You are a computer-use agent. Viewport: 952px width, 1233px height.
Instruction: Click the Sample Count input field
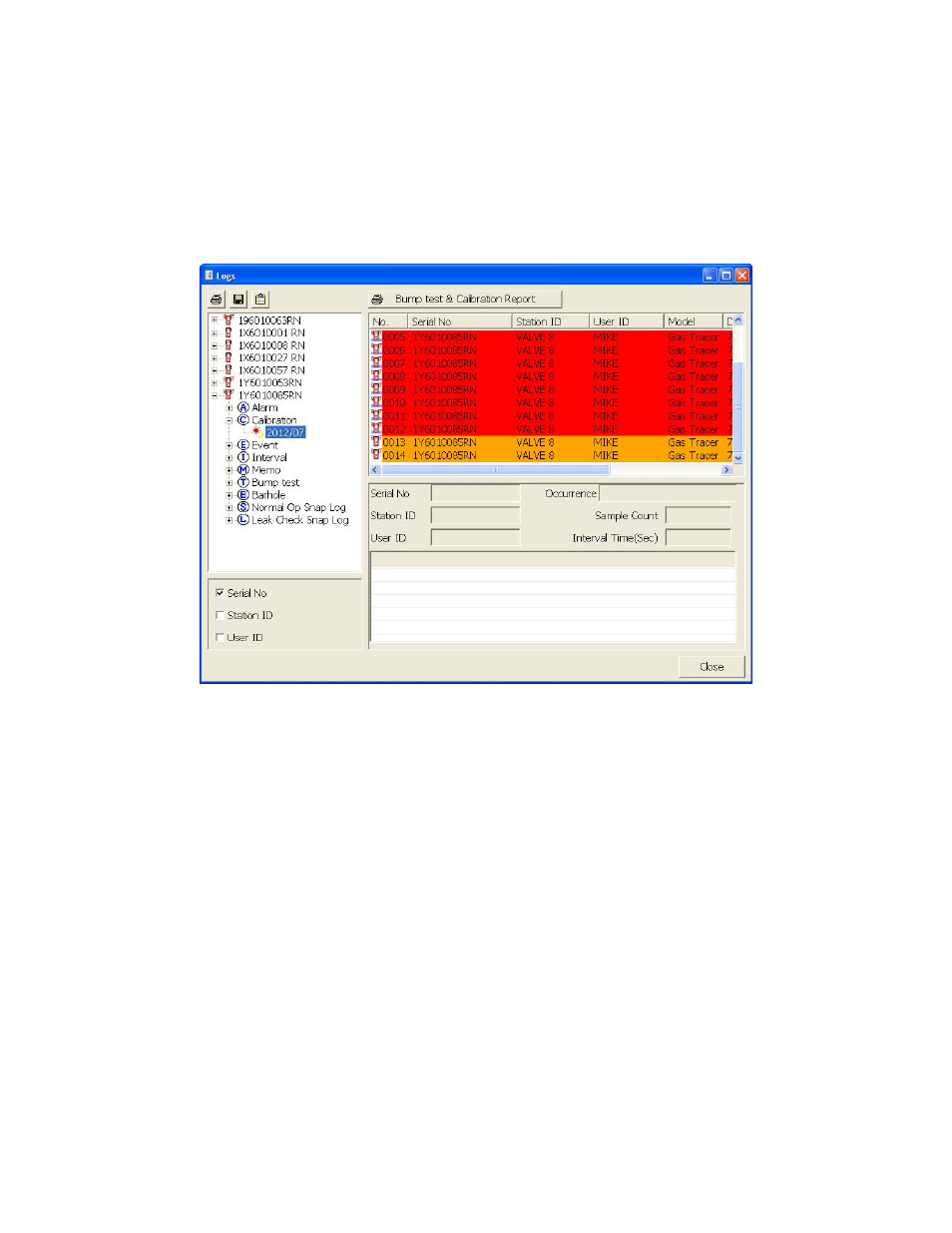pos(699,515)
